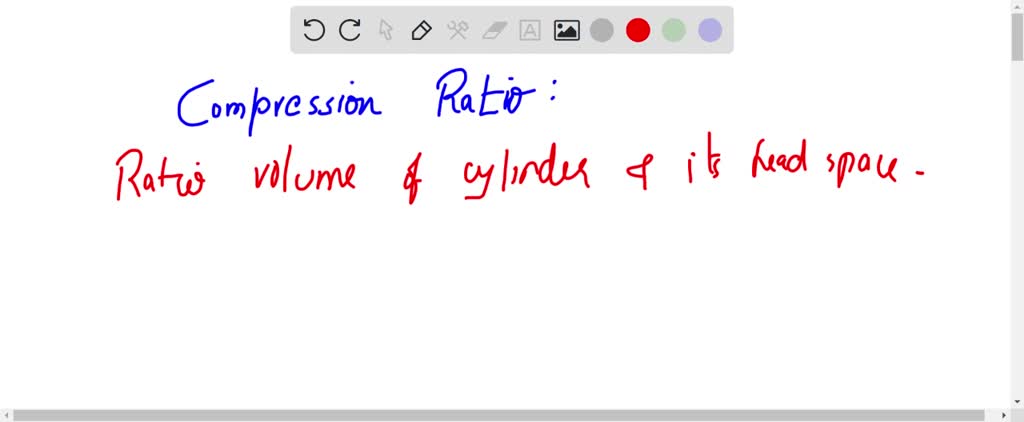Insert an image with picture icon
Image resolution: width=1024 pixels, height=422 pixels.
(x=566, y=30)
